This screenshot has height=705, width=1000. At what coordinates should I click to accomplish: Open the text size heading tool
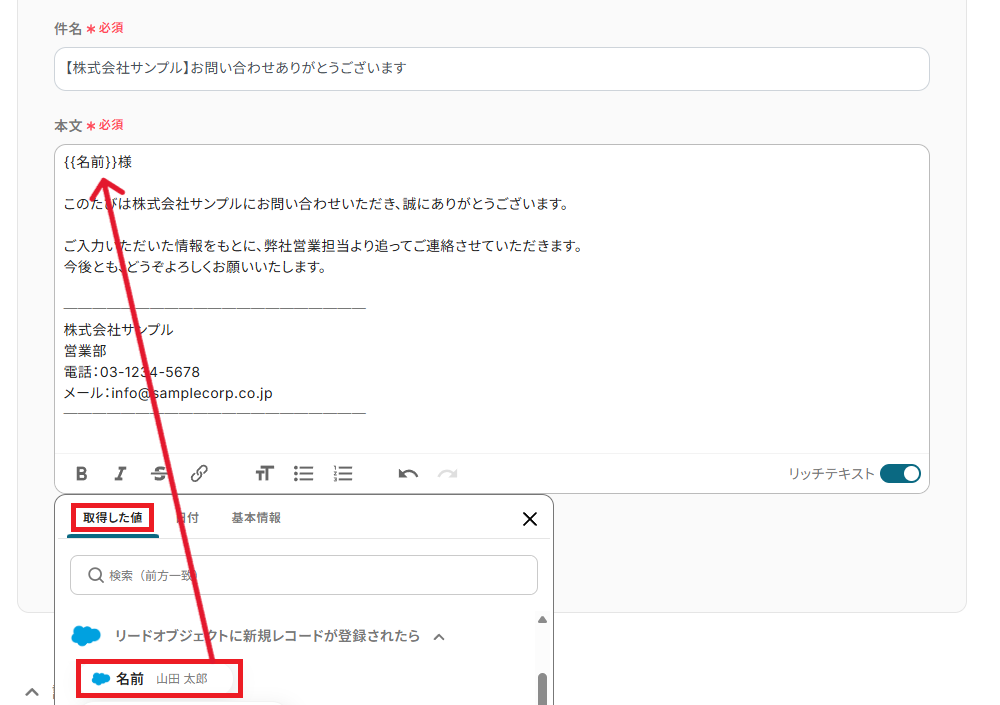pos(264,474)
